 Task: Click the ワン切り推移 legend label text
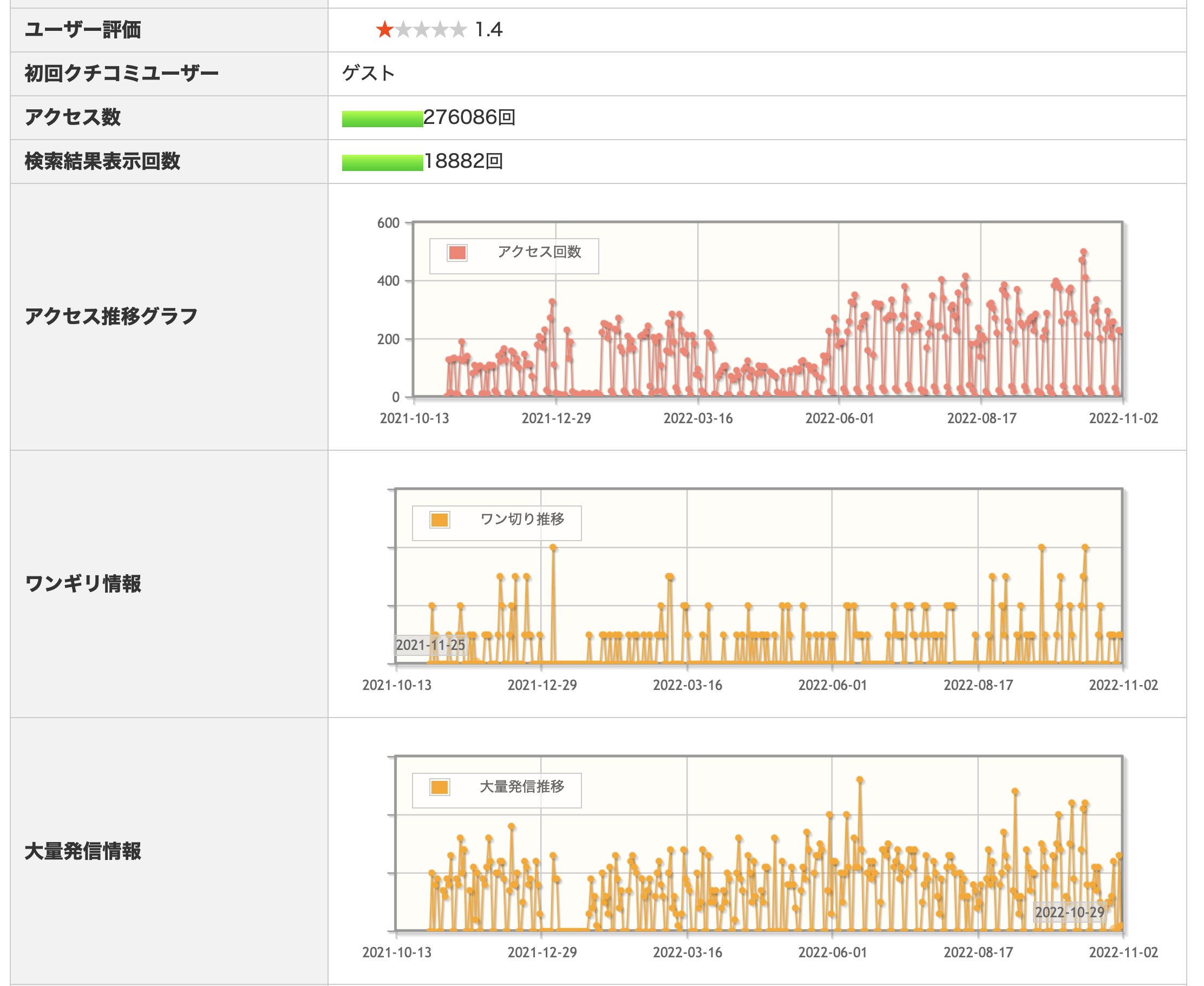(522, 519)
